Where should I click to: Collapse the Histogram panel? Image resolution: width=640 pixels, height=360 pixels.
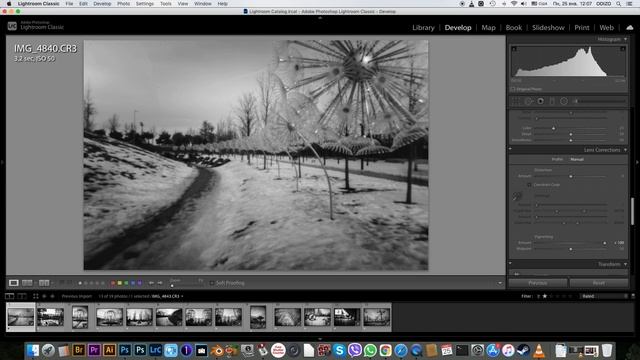(x=625, y=39)
